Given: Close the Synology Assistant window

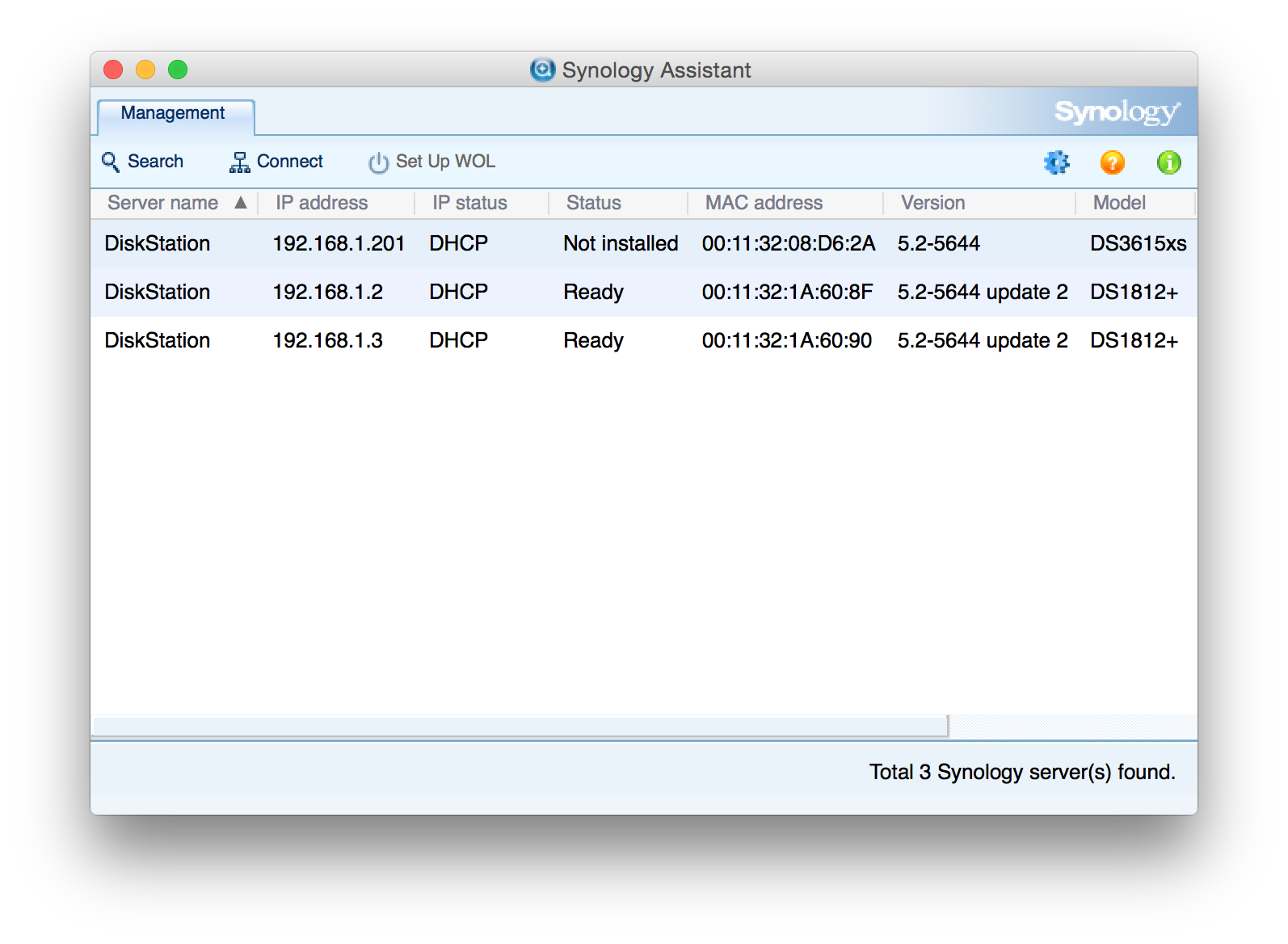Looking at the screenshot, I should coord(113,70).
